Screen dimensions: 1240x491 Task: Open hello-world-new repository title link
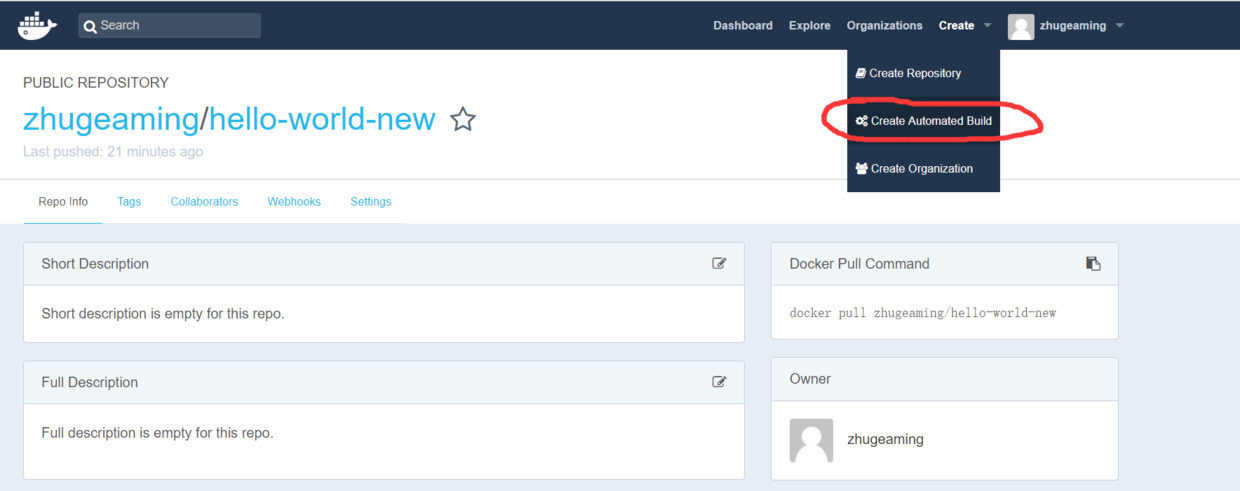pyautogui.click(x=322, y=120)
